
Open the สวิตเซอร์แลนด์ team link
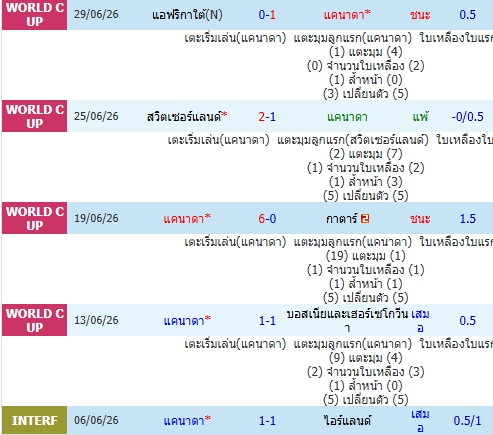(x=184, y=117)
